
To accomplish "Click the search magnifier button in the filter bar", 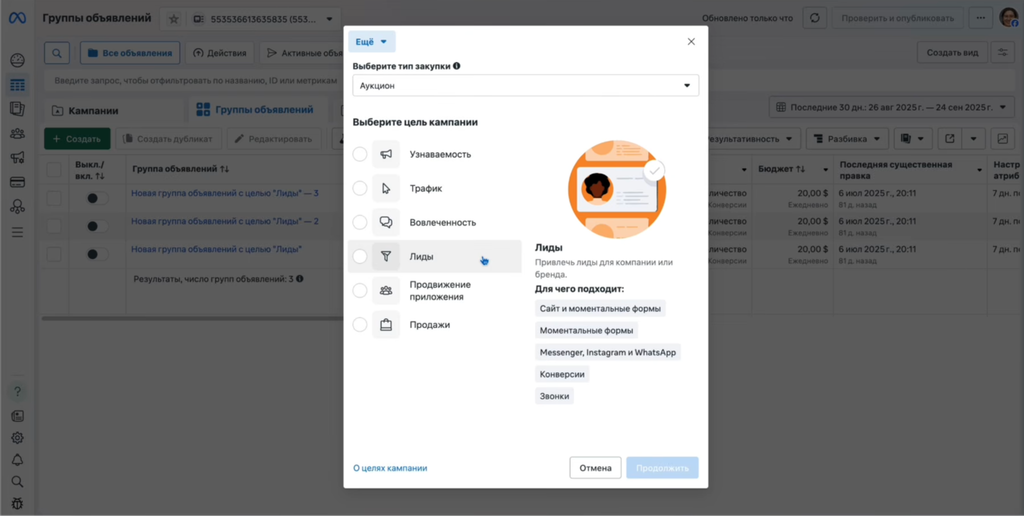I will (x=57, y=53).
